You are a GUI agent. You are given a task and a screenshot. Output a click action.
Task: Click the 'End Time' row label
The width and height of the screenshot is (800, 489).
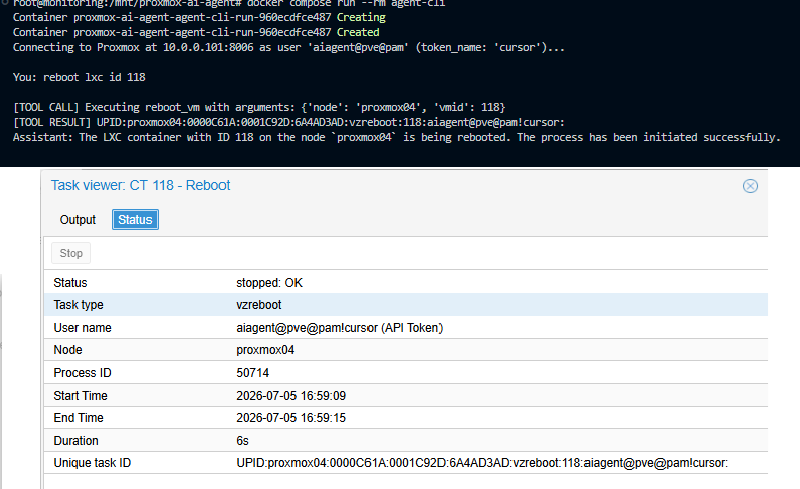tap(79, 418)
